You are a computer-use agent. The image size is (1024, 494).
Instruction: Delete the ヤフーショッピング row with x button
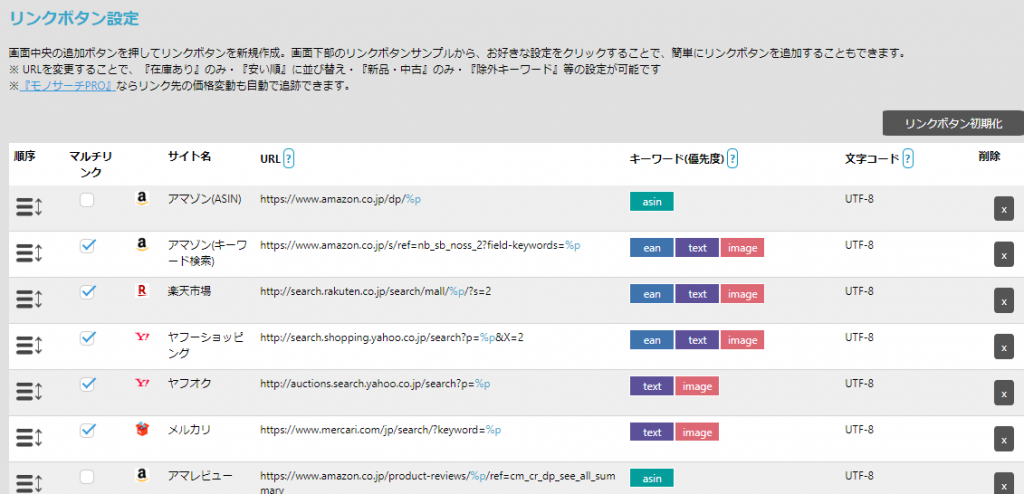pyautogui.click(x=1003, y=346)
